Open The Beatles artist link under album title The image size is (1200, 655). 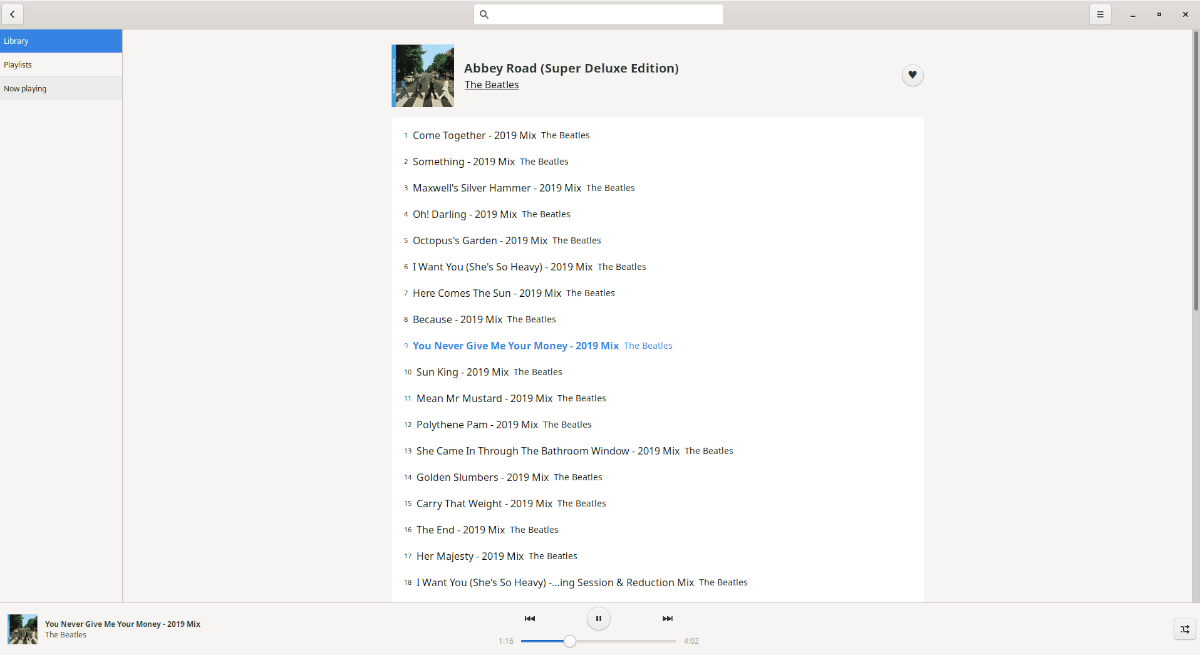pyautogui.click(x=492, y=85)
